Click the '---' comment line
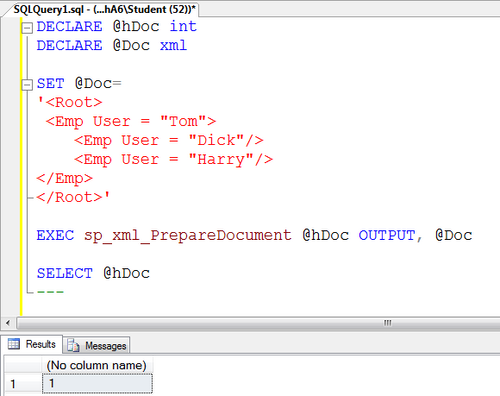Viewport: 500px width, 396px height. point(50,292)
